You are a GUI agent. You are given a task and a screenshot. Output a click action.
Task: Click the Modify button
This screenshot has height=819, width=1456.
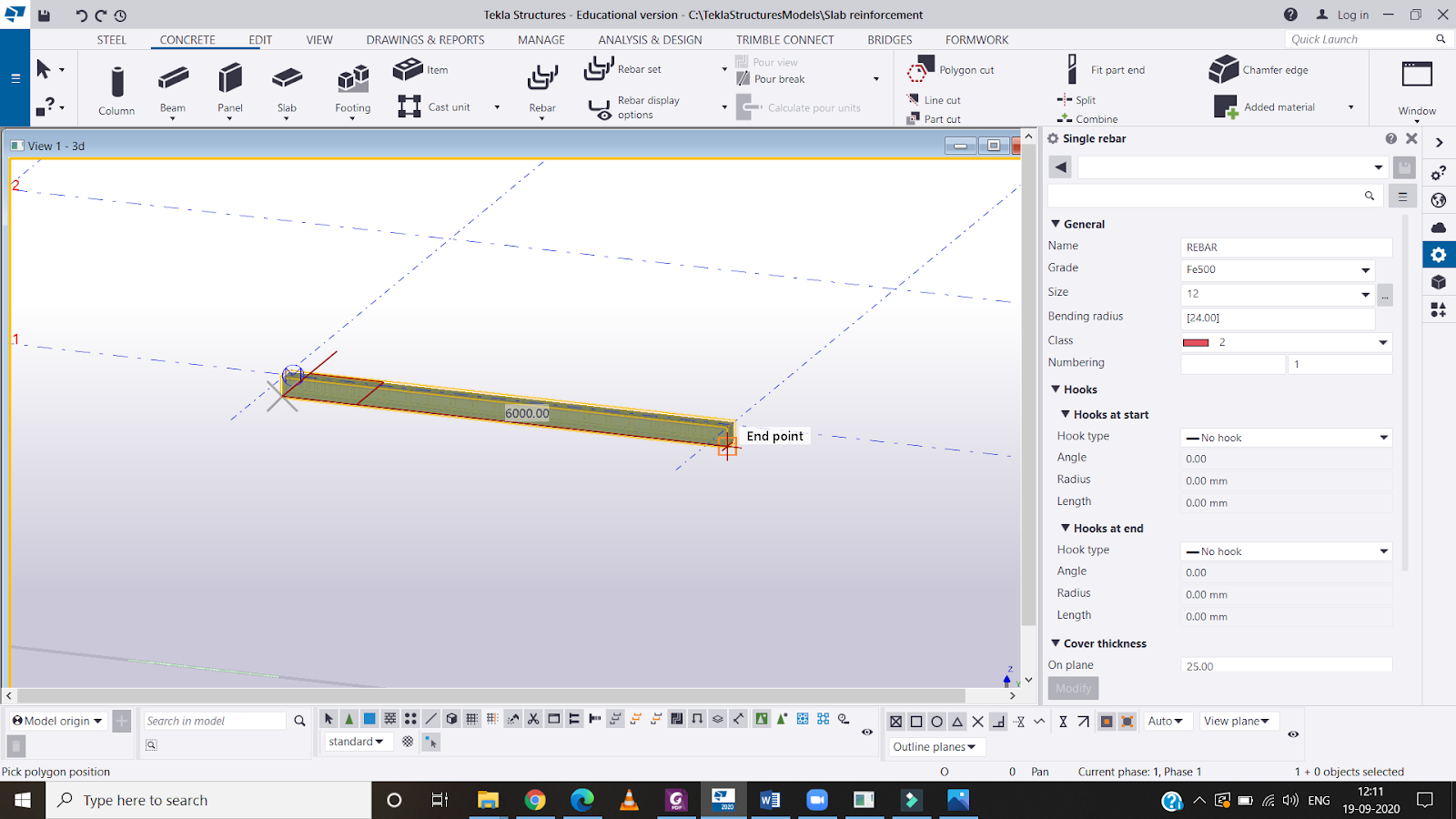coord(1073,689)
